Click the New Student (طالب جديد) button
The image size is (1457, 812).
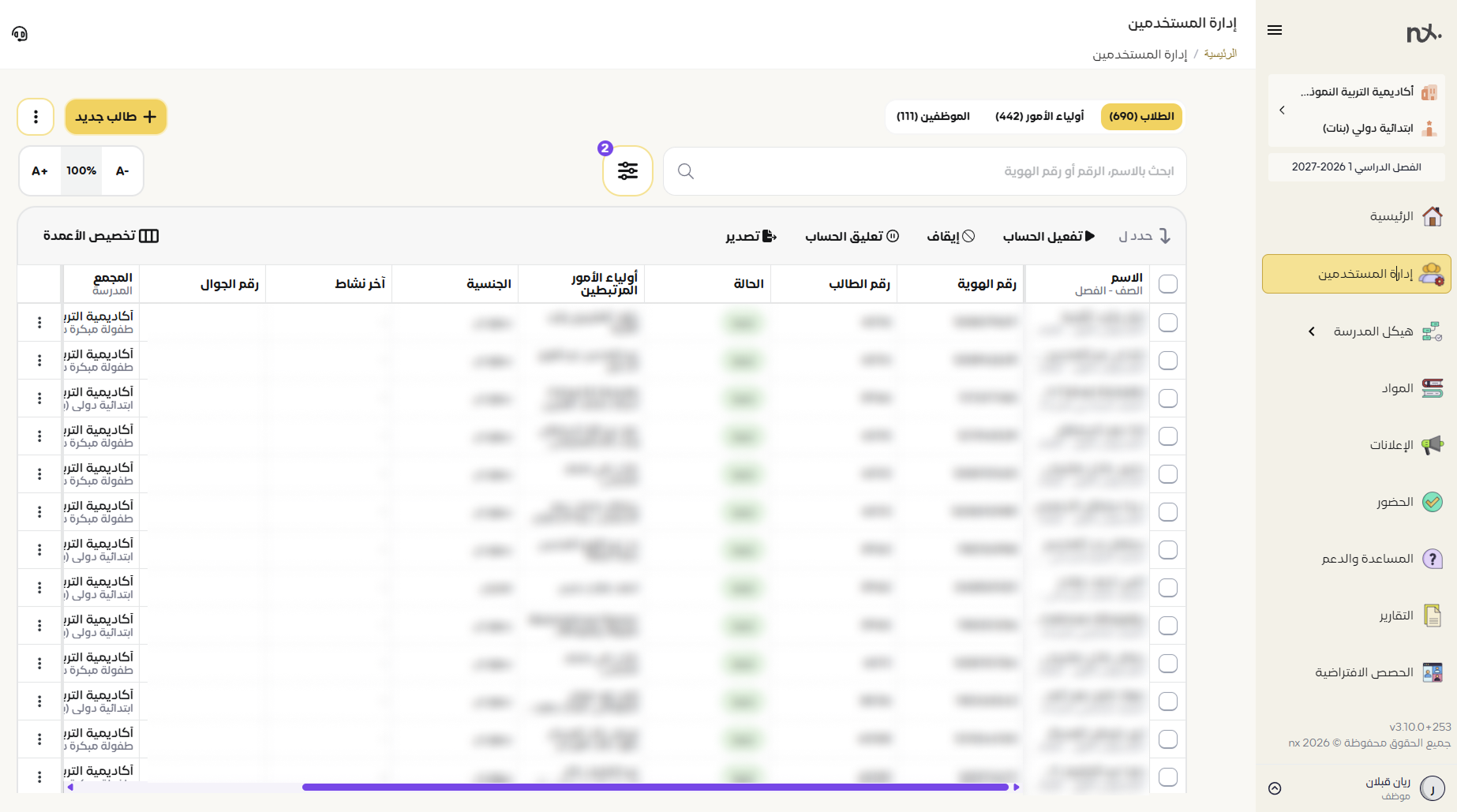[116, 117]
